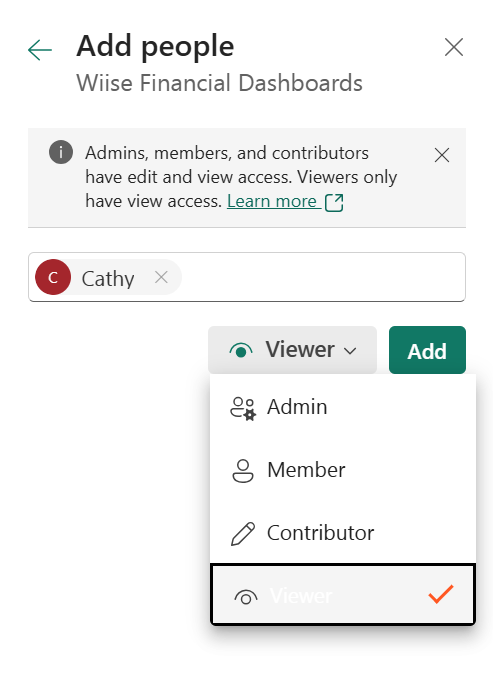
Task: Choose Member from role list
Action: [343, 470]
